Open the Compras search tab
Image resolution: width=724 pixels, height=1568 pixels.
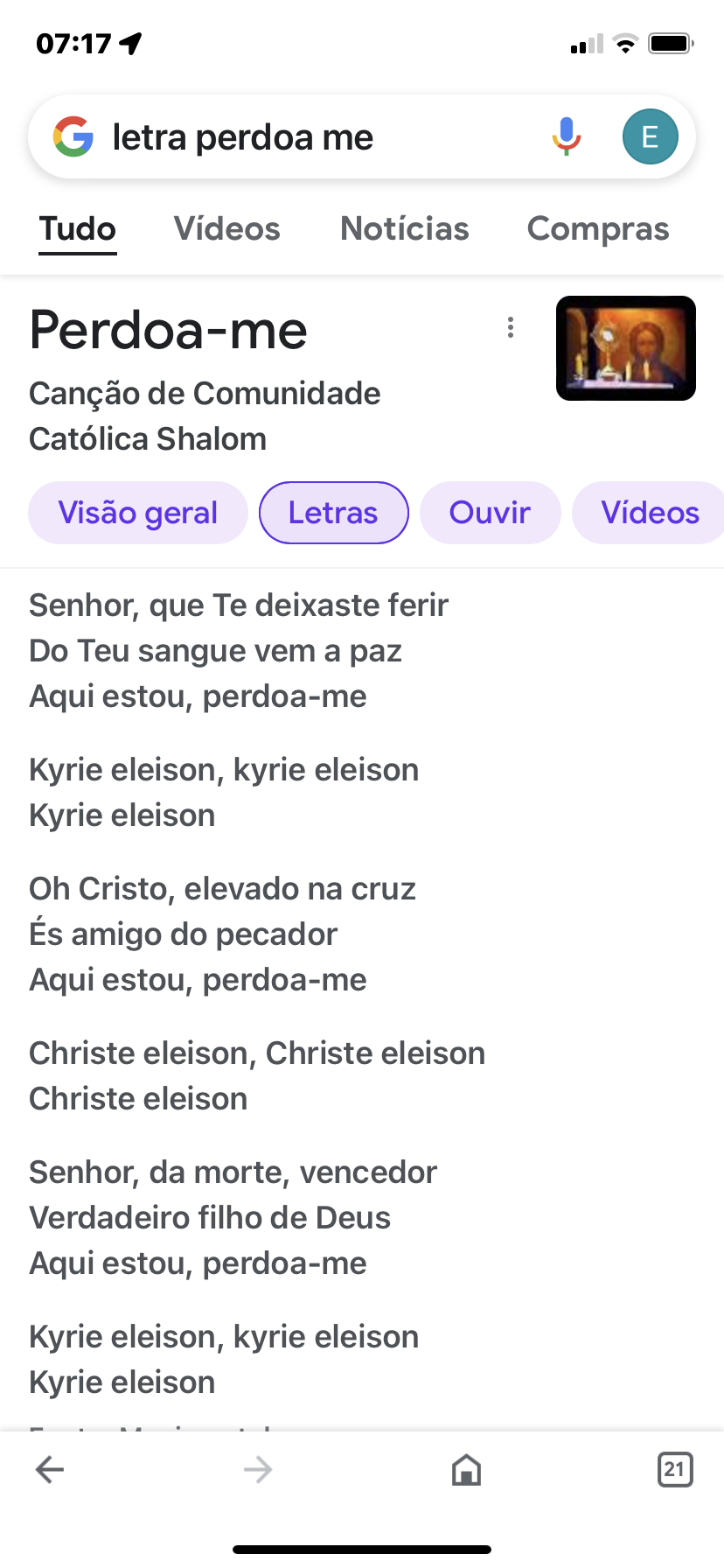click(x=598, y=229)
